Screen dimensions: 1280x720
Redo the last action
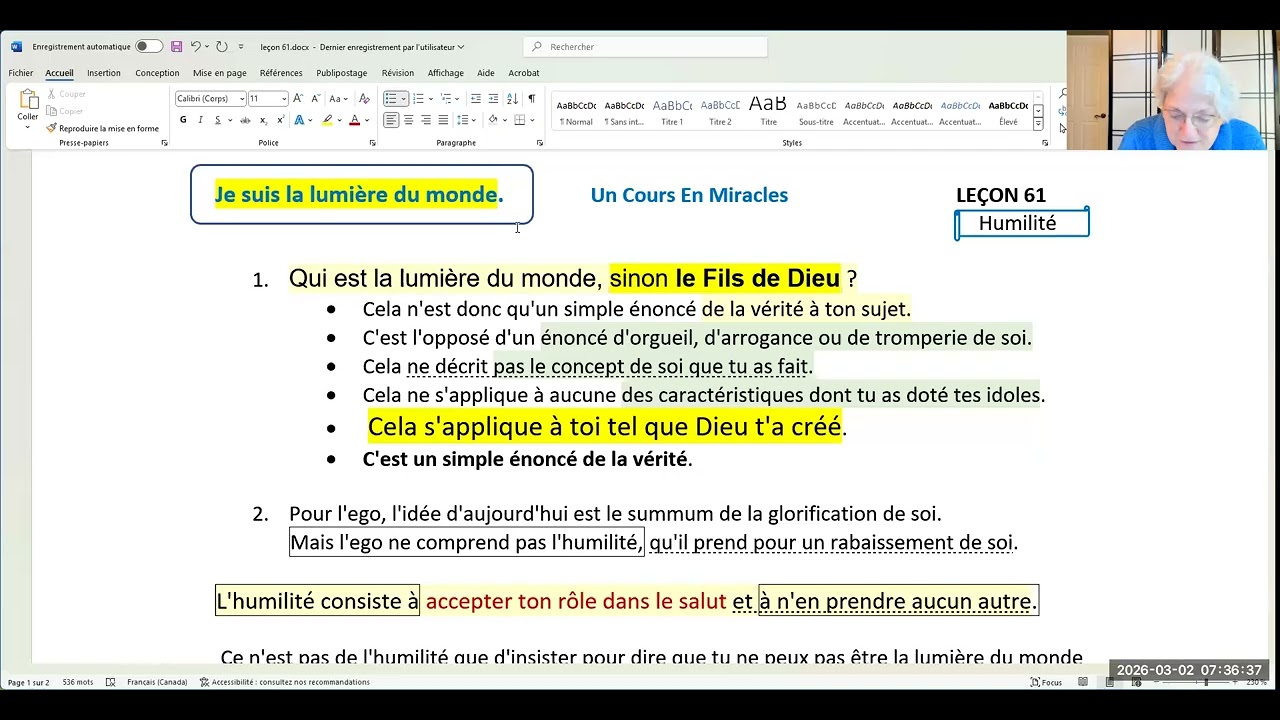[221, 47]
